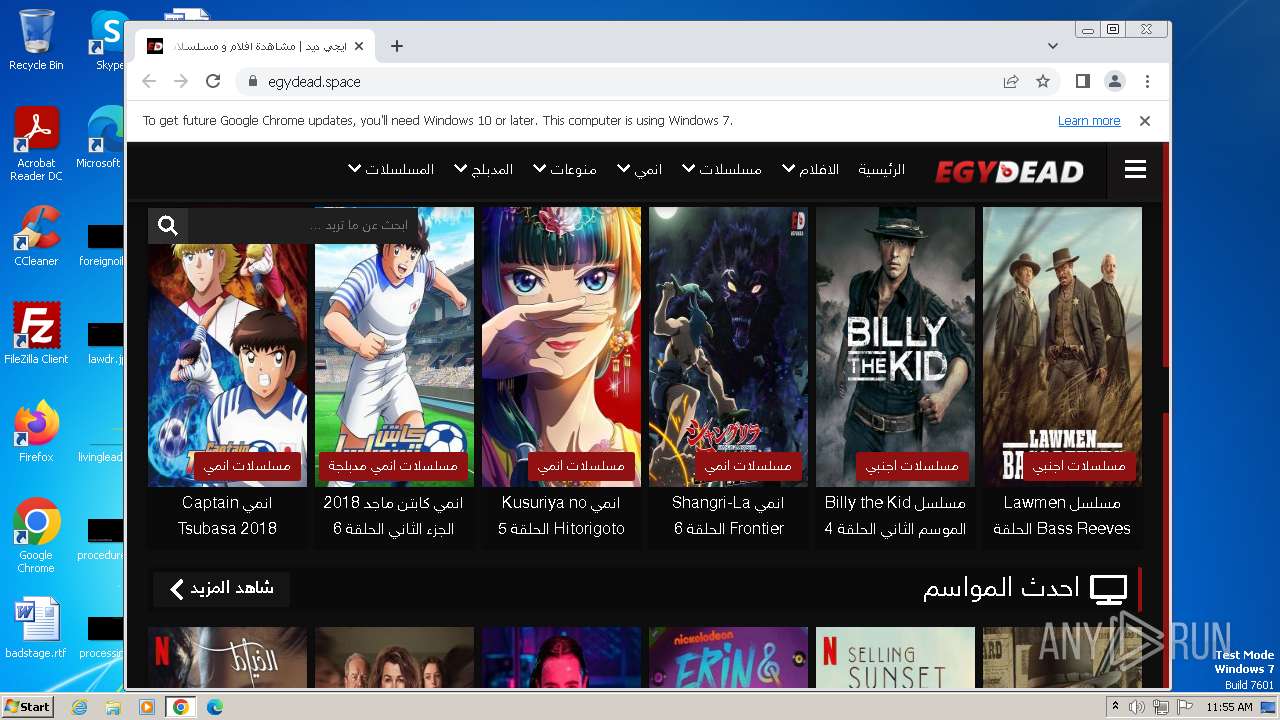View site information lock icon

click(x=253, y=82)
